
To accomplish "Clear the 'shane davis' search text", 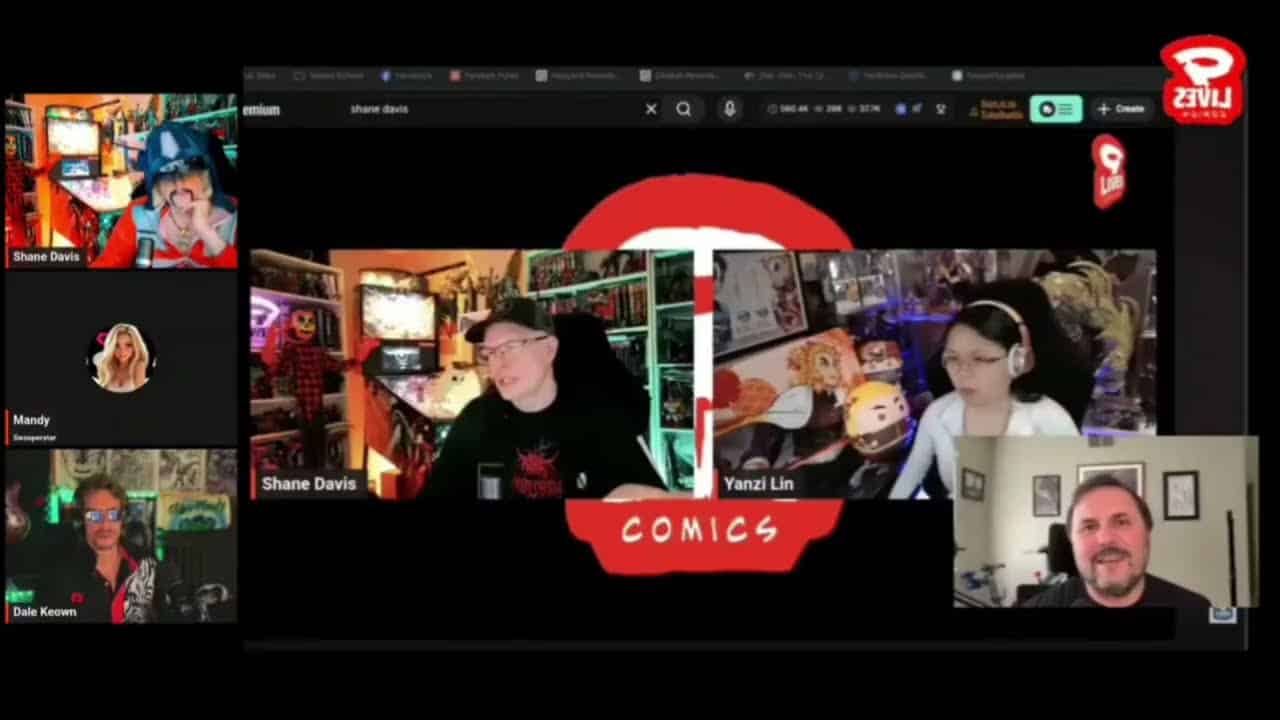I will click(651, 109).
